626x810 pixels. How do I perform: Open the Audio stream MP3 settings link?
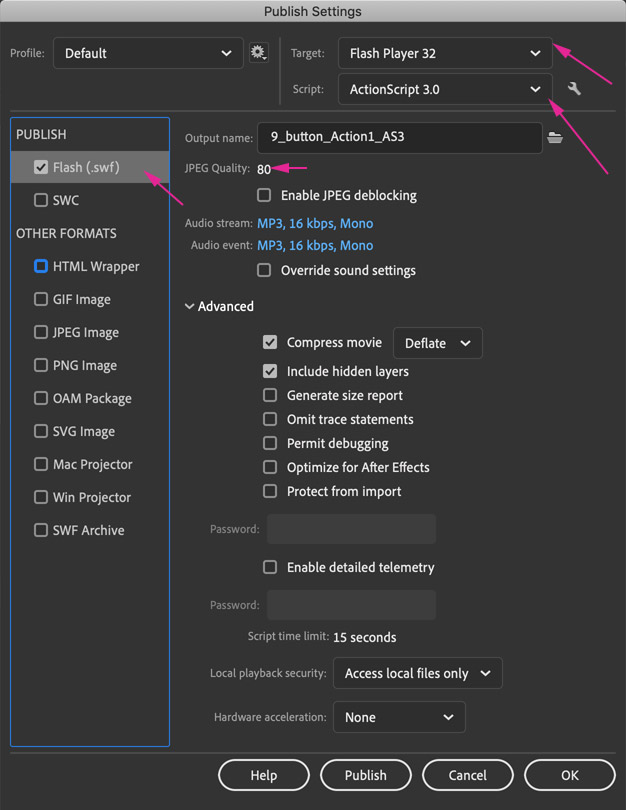coord(315,223)
